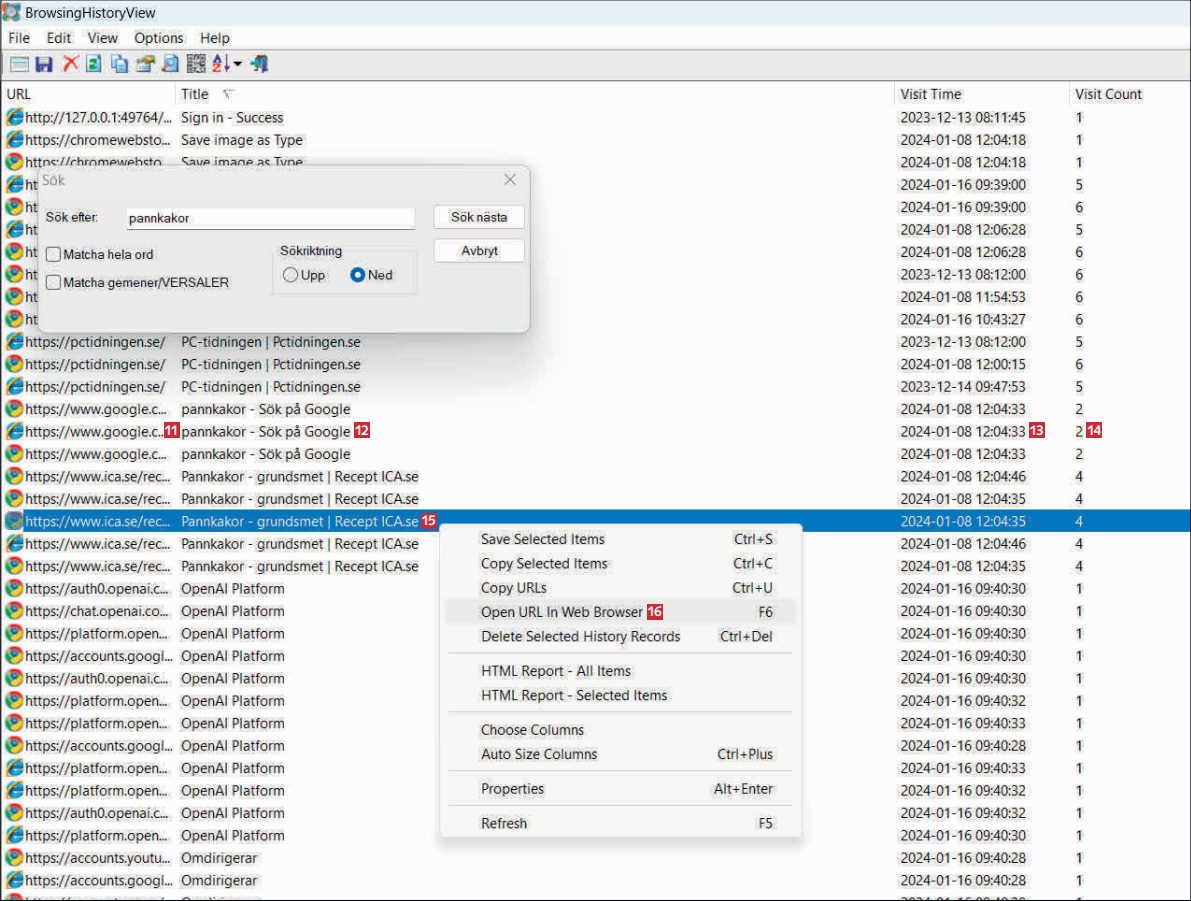
Task: Click the Sök nästa button
Action: pos(479,218)
